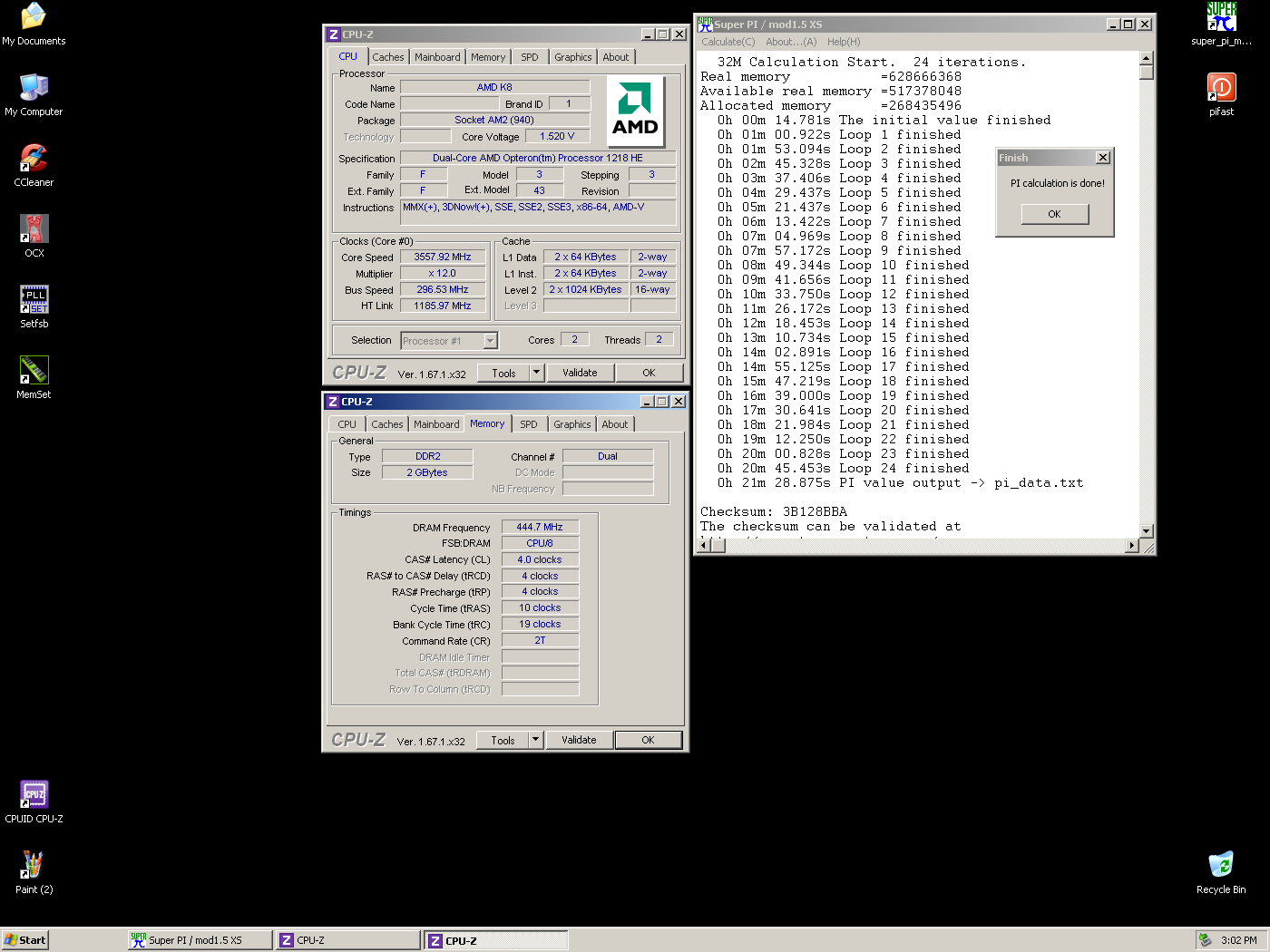Click the CPU-Z title bar icon in the Memory window
The width and height of the screenshot is (1270, 952).
coord(333,402)
